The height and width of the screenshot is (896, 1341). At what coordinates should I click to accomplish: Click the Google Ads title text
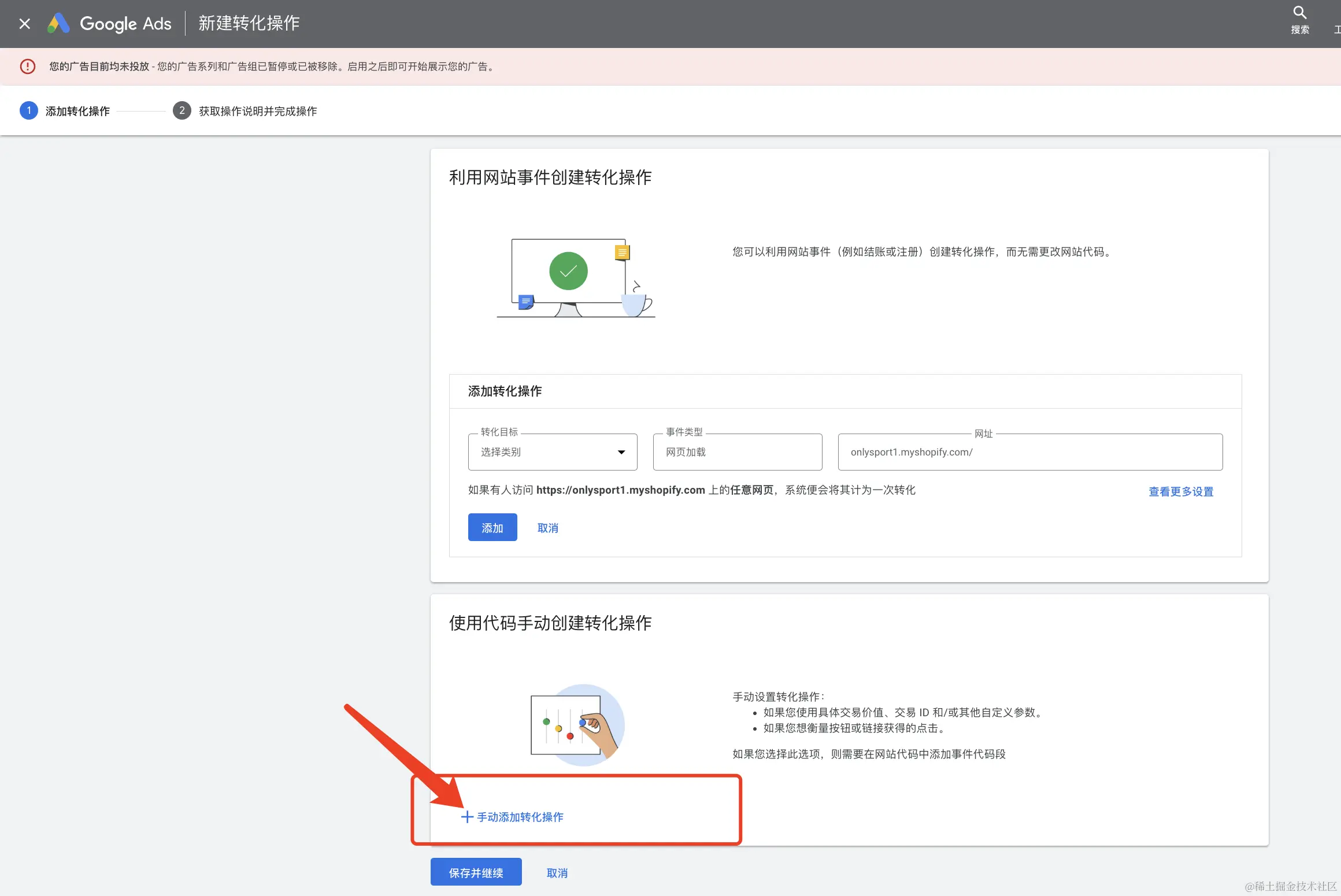[x=125, y=24]
